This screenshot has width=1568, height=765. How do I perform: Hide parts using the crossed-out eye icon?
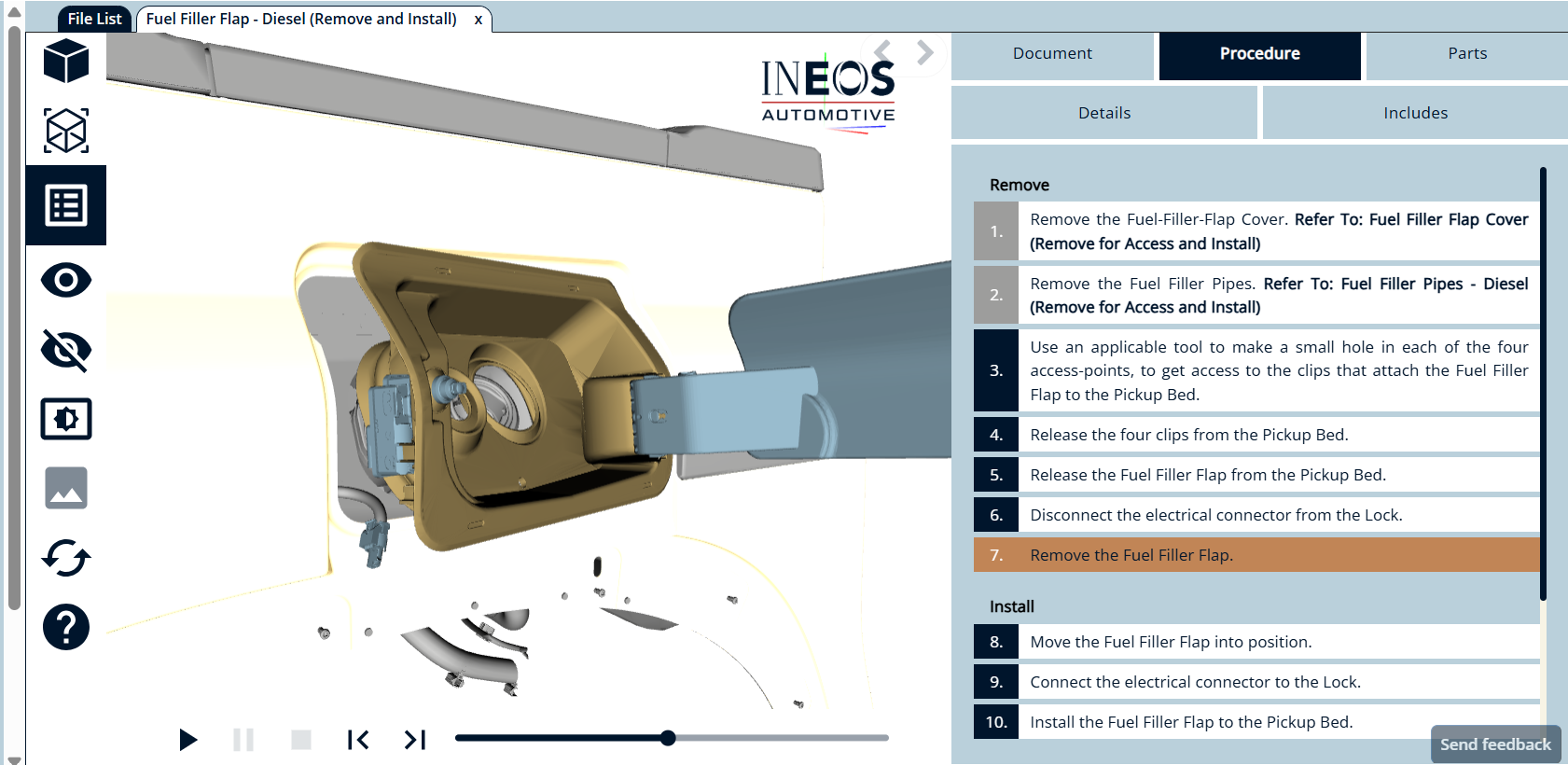(x=65, y=350)
